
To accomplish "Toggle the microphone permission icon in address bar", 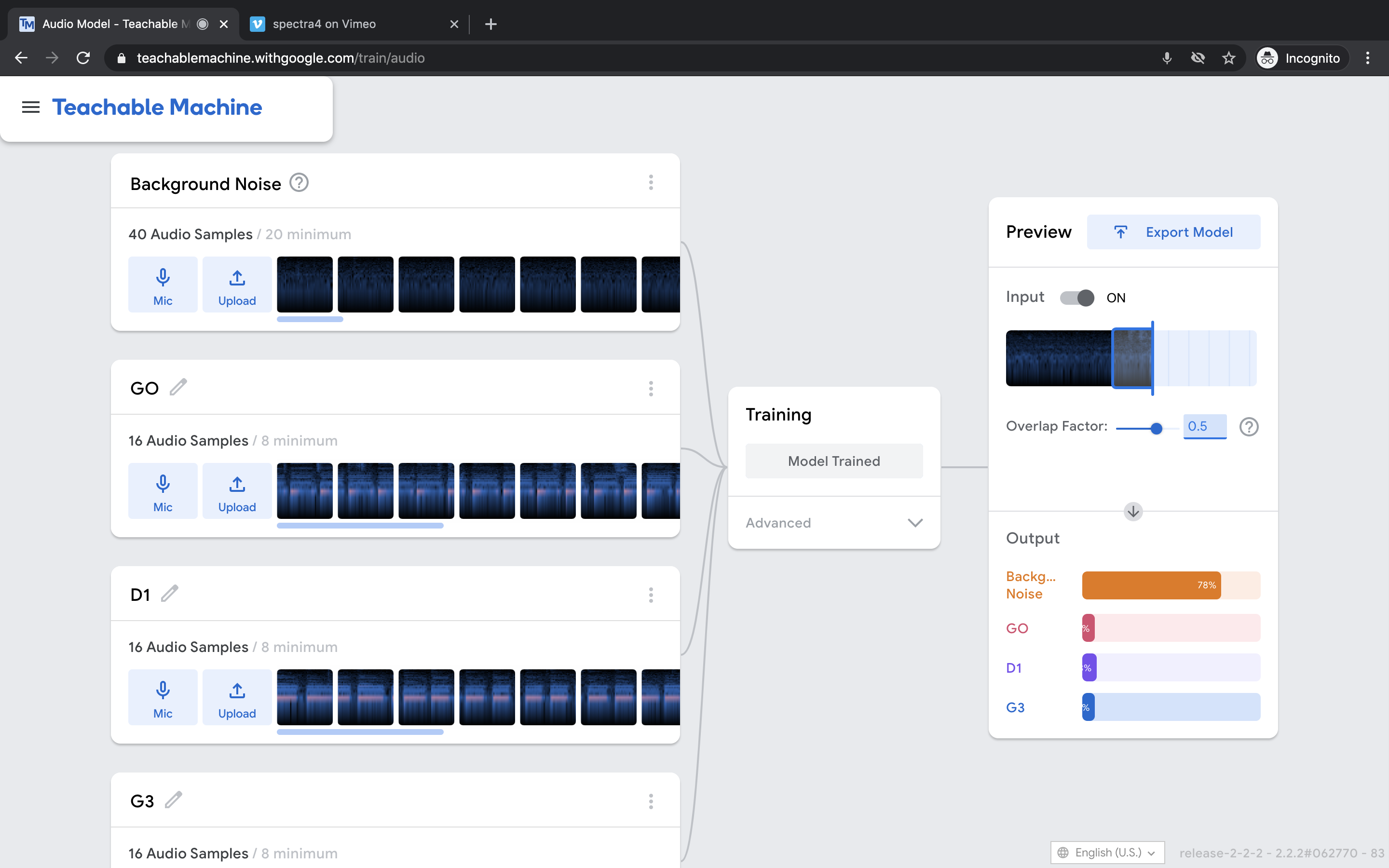I will pyautogui.click(x=1166, y=58).
